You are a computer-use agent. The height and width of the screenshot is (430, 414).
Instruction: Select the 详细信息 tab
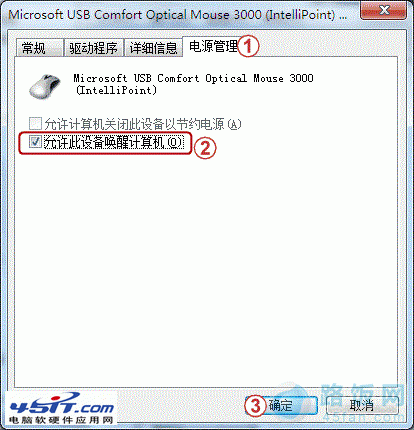[153, 48]
